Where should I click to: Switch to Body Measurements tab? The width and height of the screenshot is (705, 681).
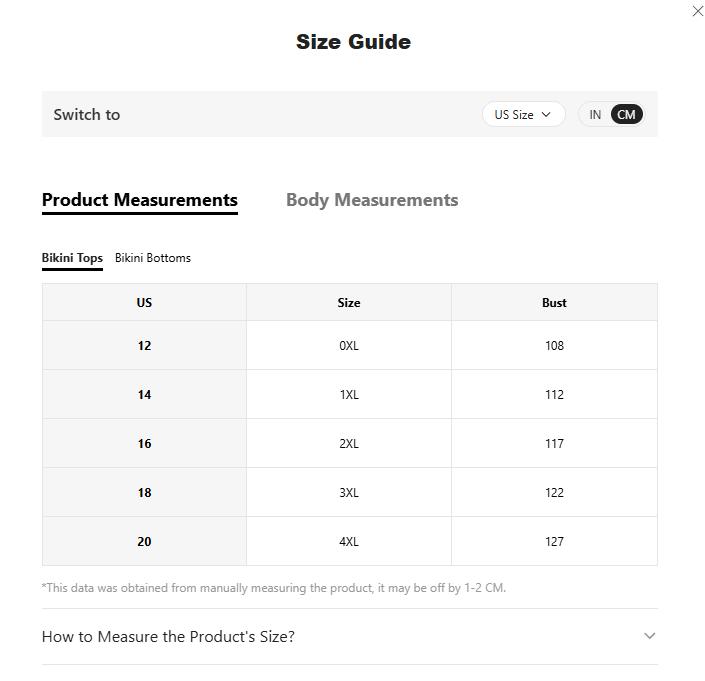pos(372,200)
